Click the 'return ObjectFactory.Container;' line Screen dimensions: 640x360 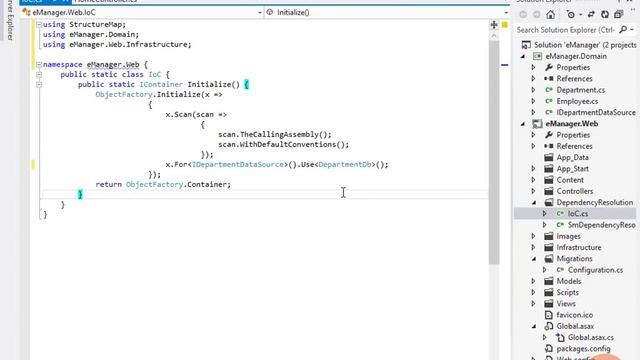pos(163,184)
